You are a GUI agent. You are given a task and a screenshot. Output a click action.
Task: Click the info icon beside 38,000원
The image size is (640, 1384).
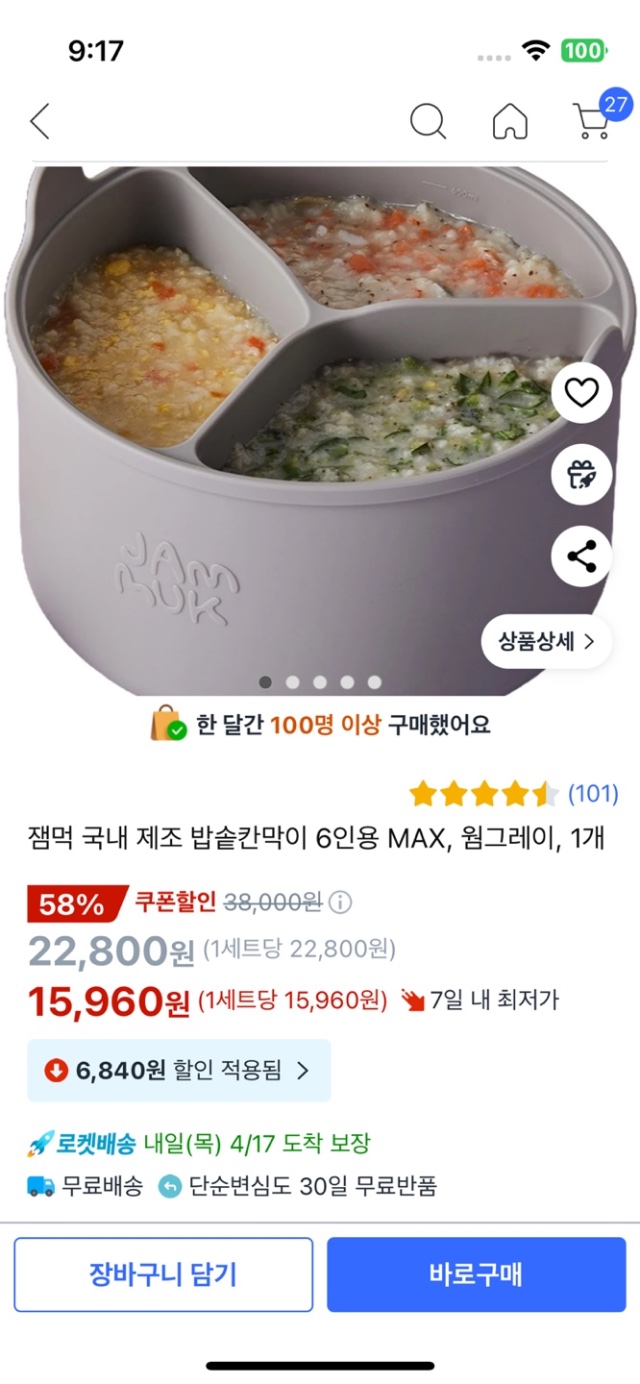(341, 903)
